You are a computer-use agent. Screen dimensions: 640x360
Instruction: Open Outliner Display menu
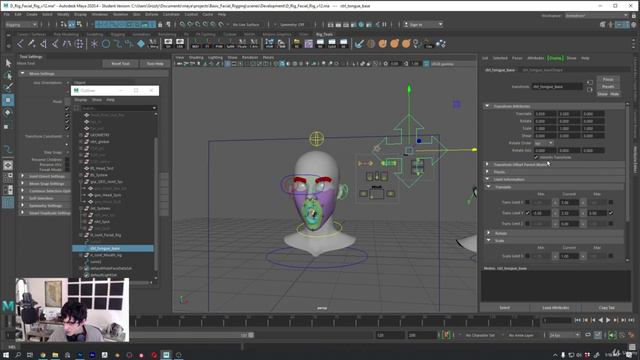80,100
